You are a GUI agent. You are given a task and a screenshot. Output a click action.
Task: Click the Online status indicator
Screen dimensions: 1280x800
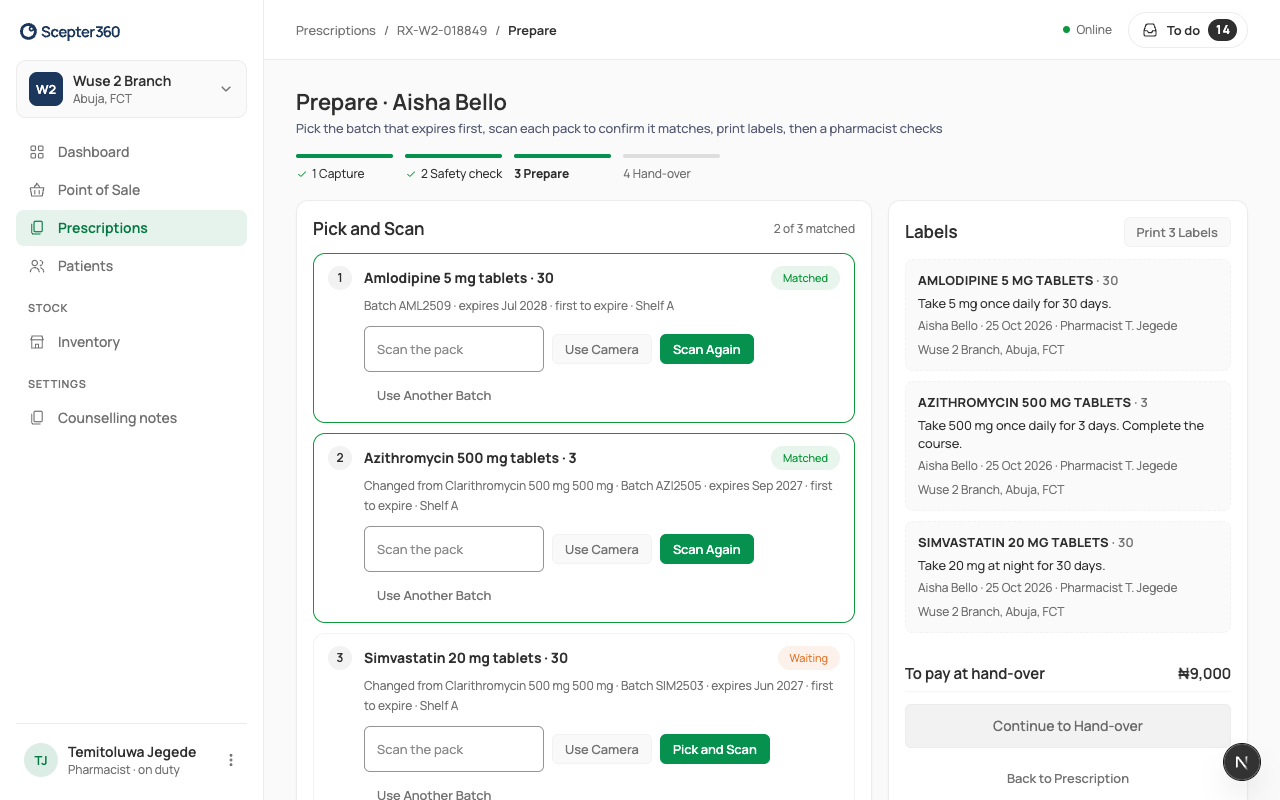[1087, 30]
